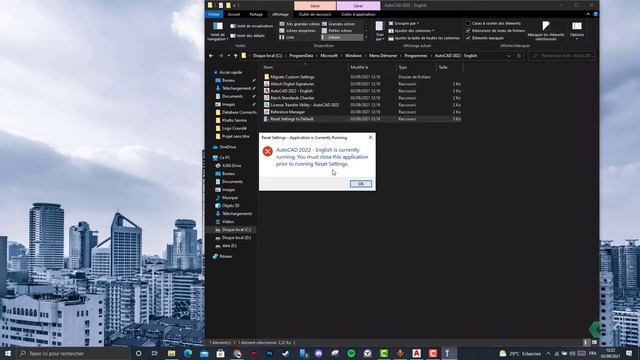Select Disque local (D:) in sidebar
The height and width of the screenshot is (360, 640).
236,238
